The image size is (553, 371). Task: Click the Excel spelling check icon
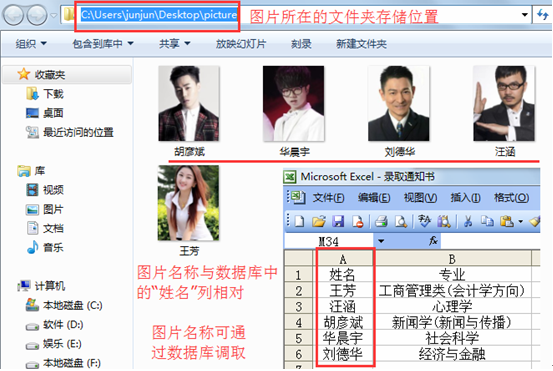point(424,221)
